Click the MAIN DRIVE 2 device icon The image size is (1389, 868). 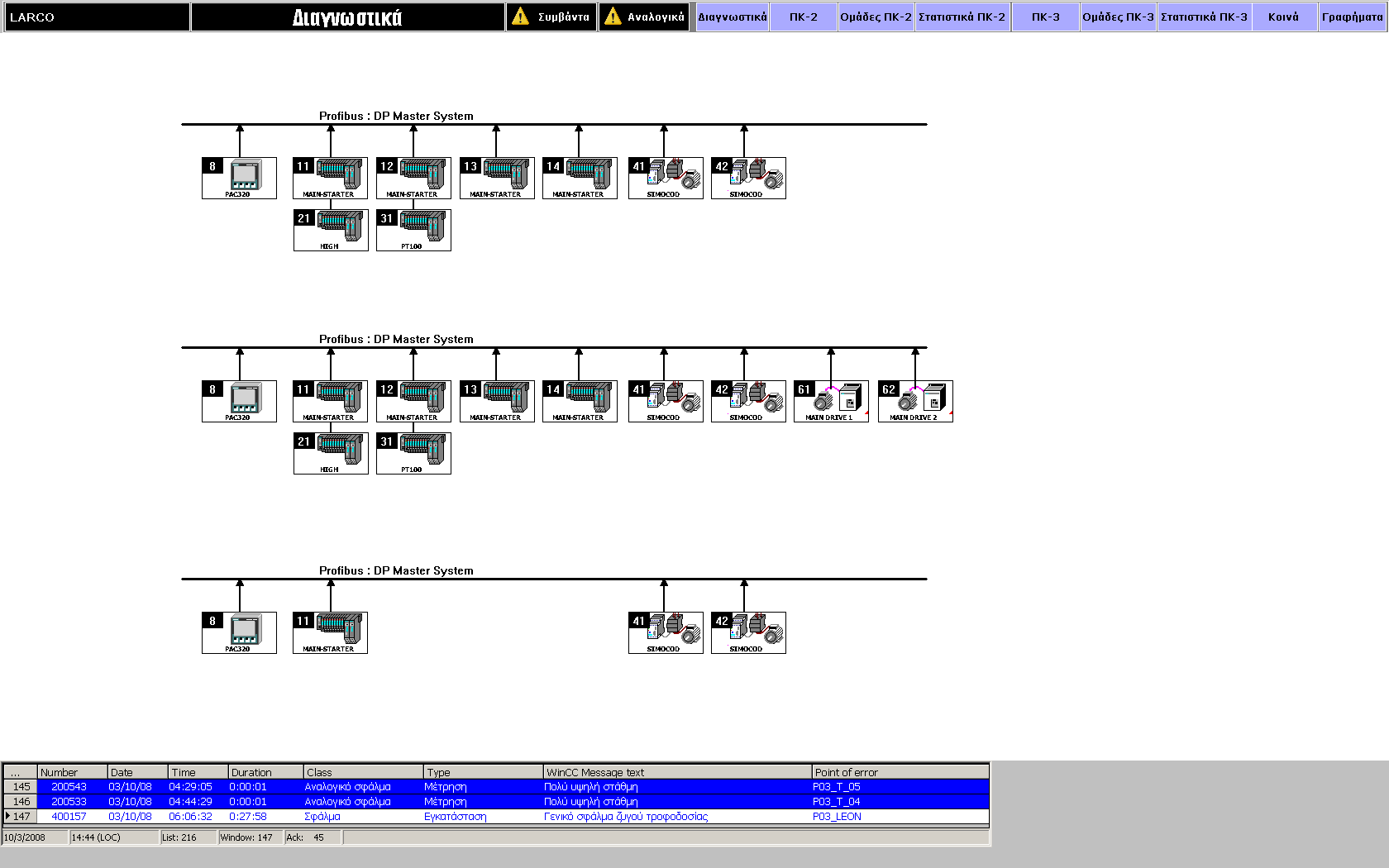915,401
